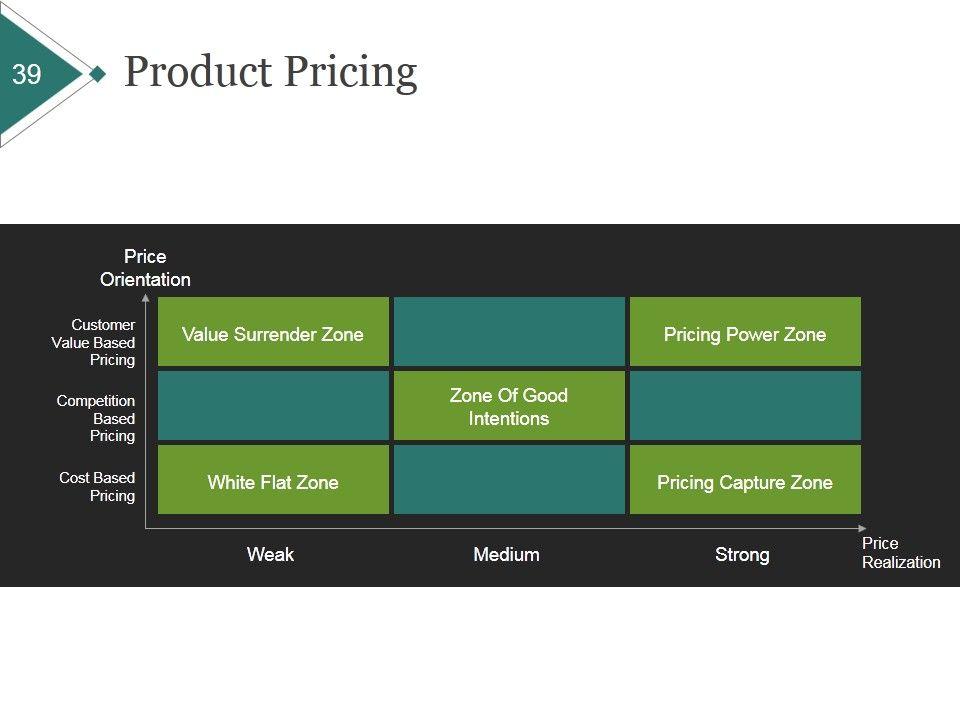Click the green diamond bullet beside title
This screenshot has height=720, width=960.
(x=97, y=74)
